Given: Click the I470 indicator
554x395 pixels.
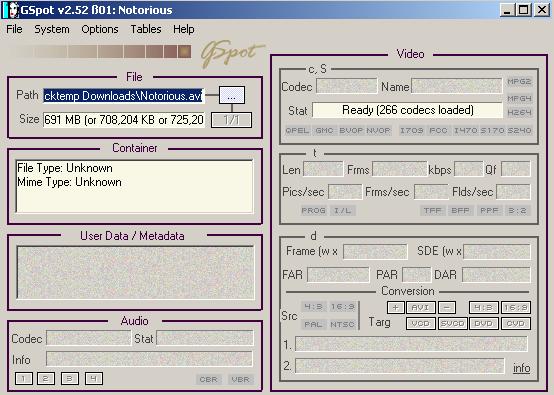Looking at the screenshot, I should point(465,130).
